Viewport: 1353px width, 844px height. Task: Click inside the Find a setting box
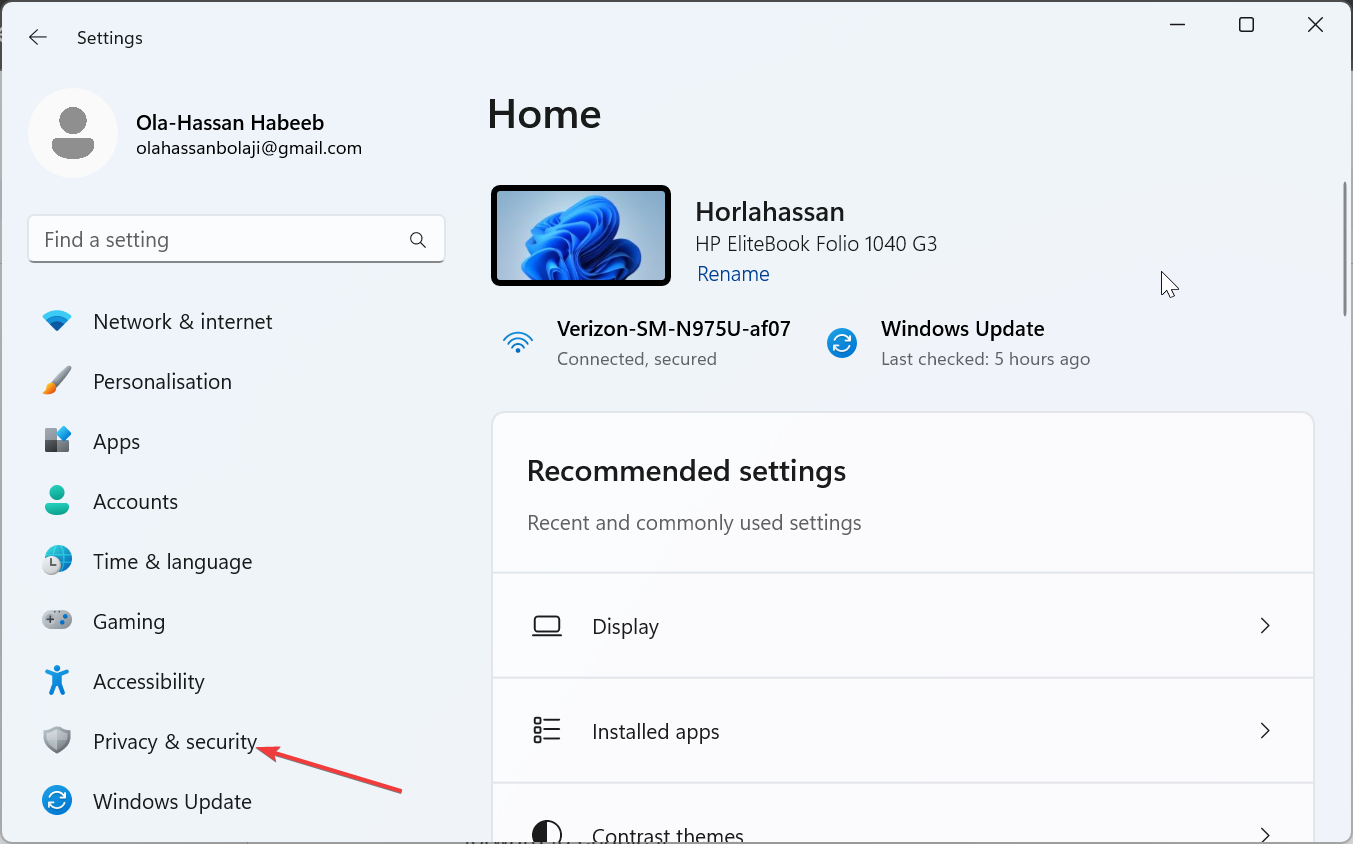[x=200, y=239]
